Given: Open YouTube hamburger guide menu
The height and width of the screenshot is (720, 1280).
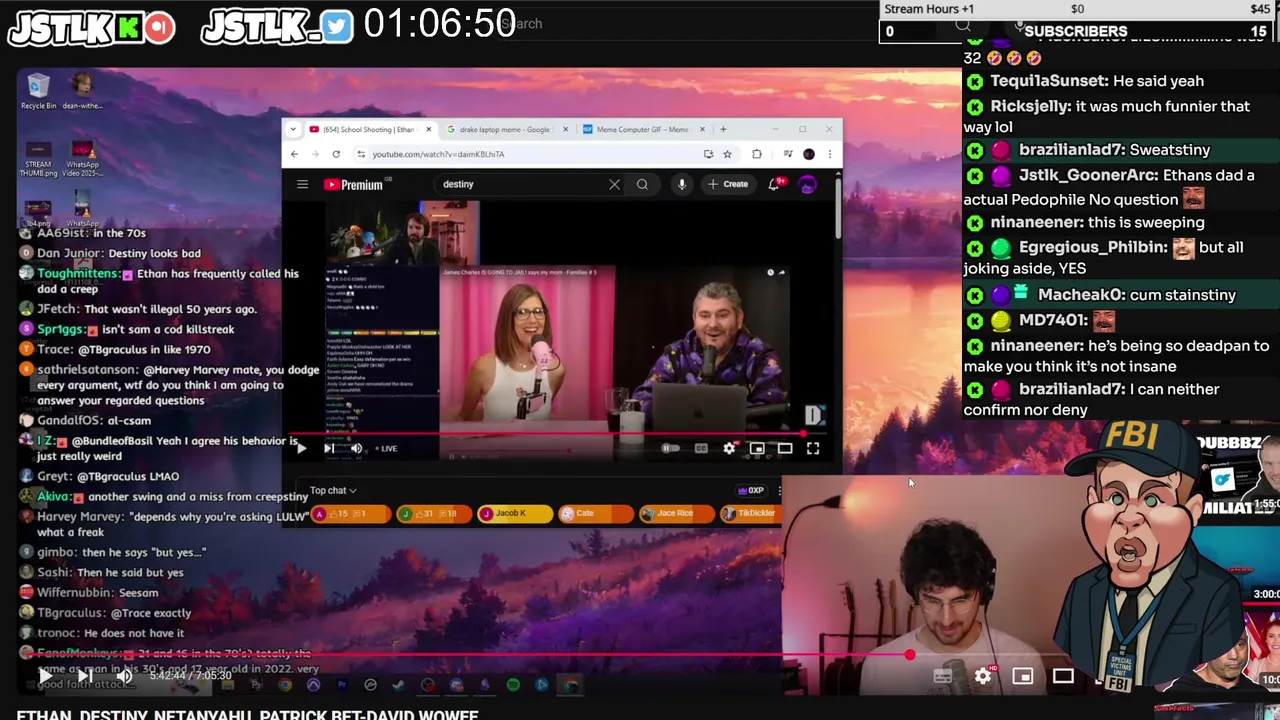Looking at the screenshot, I should 302,184.
